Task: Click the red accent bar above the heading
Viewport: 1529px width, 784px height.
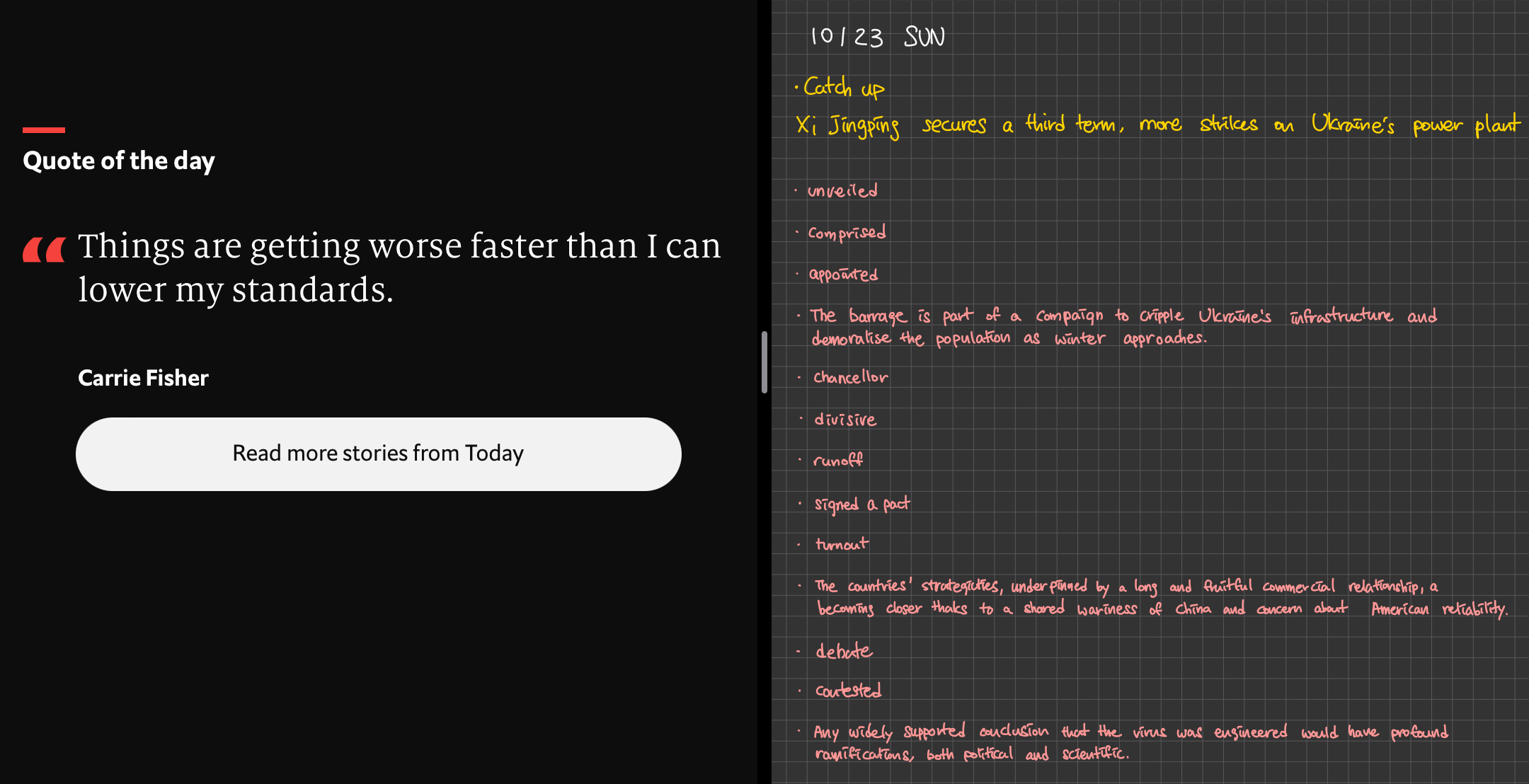Action: point(44,130)
